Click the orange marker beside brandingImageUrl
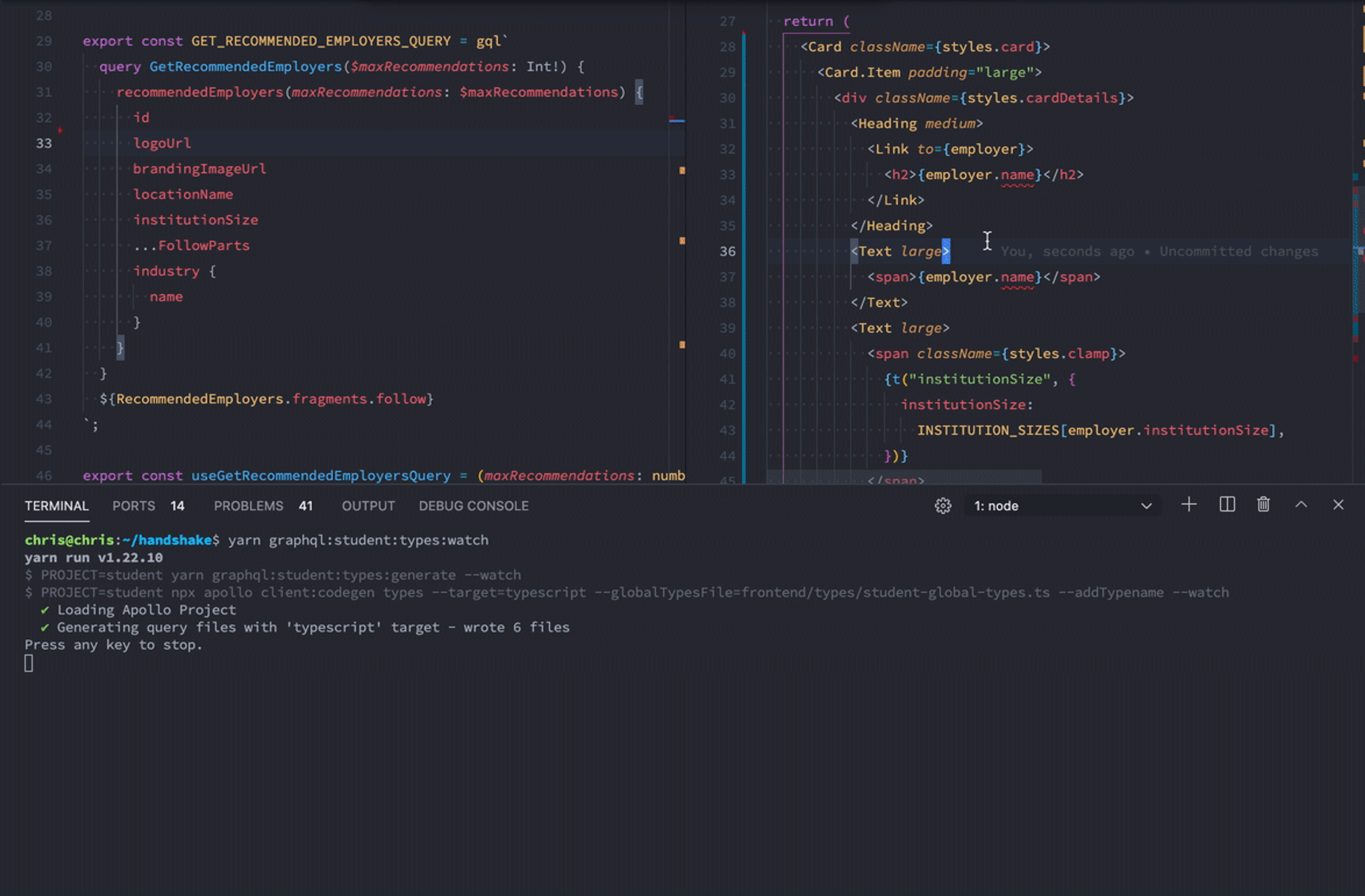Screen dimensions: 1365x896 [682, 170]
